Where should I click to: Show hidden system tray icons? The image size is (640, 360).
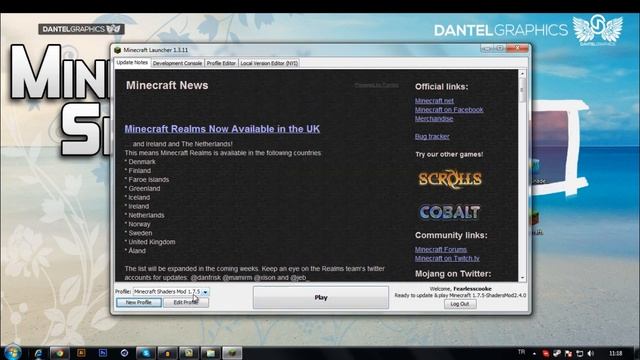pyautogui.click(x=534, y=353)
